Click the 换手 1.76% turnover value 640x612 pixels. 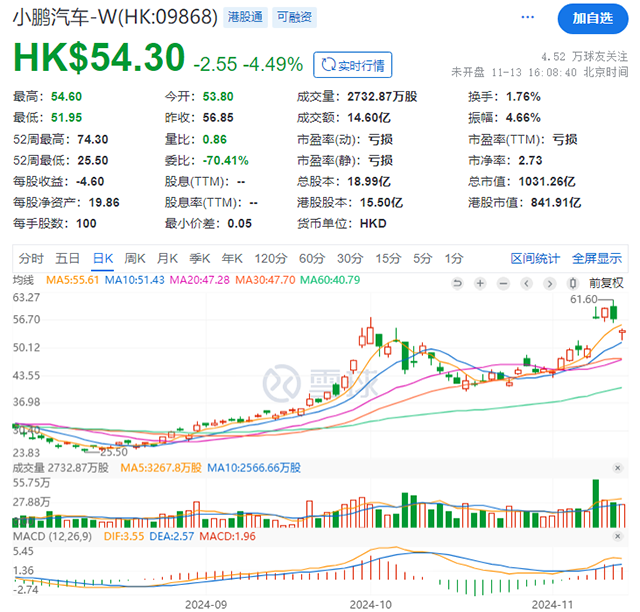(x=523, y=97)
